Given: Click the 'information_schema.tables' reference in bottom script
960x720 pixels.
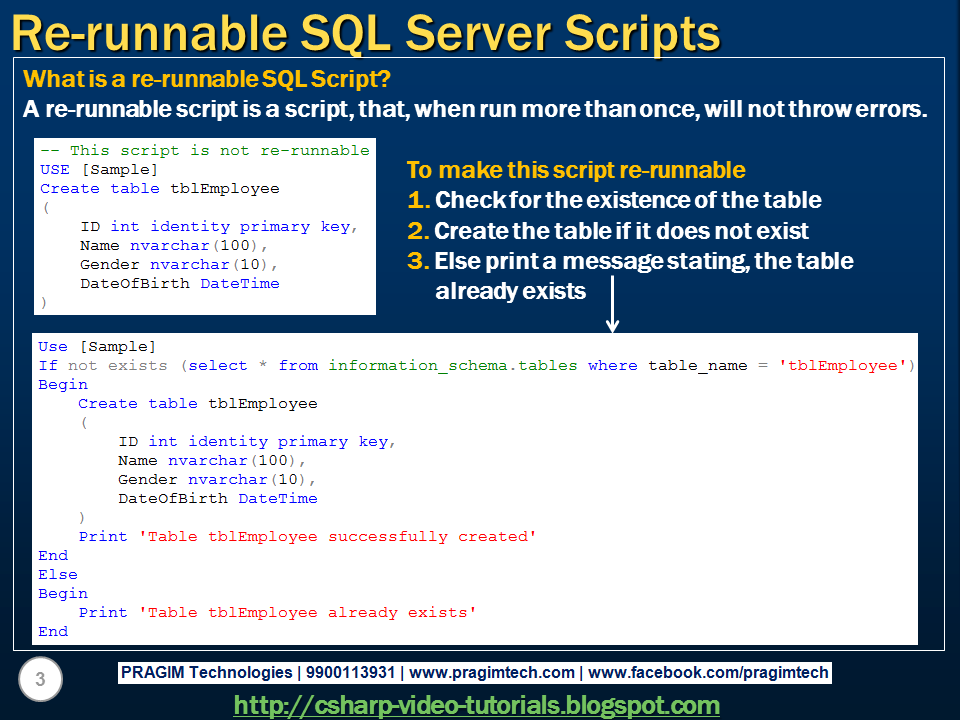Looking at the screenshot, I should (448, 365).
